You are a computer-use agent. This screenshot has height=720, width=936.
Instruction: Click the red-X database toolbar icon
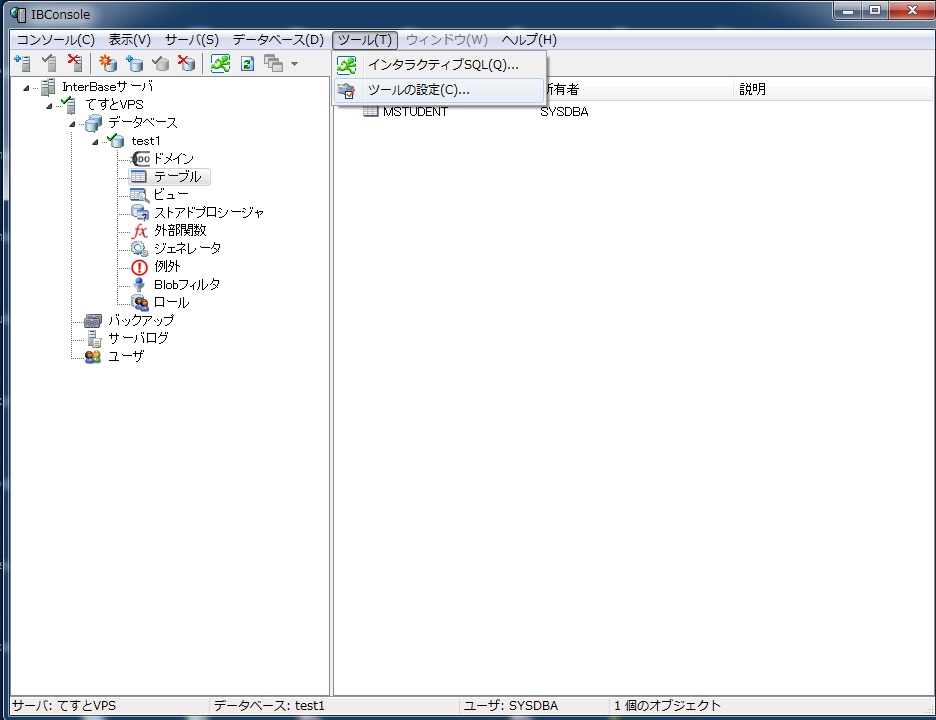[187, 63]
